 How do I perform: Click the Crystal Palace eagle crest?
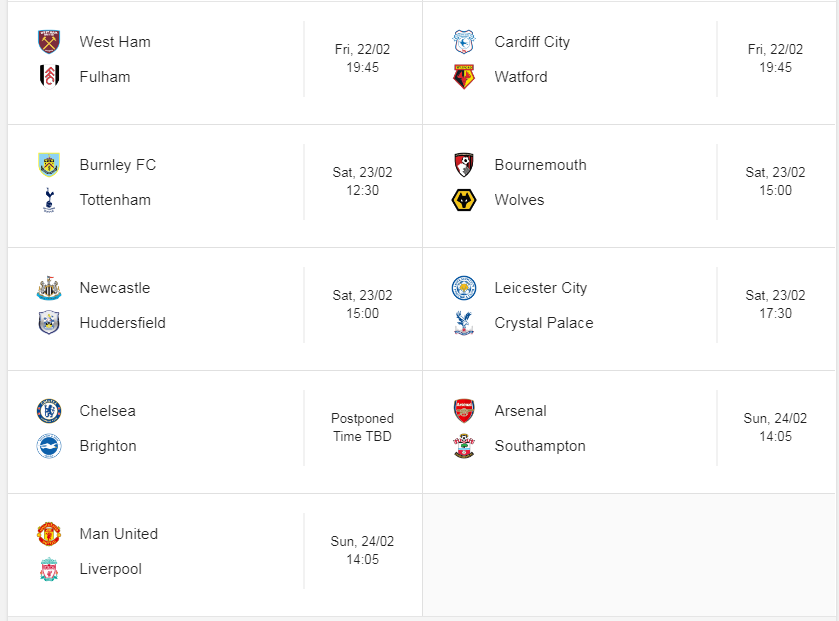463,323
